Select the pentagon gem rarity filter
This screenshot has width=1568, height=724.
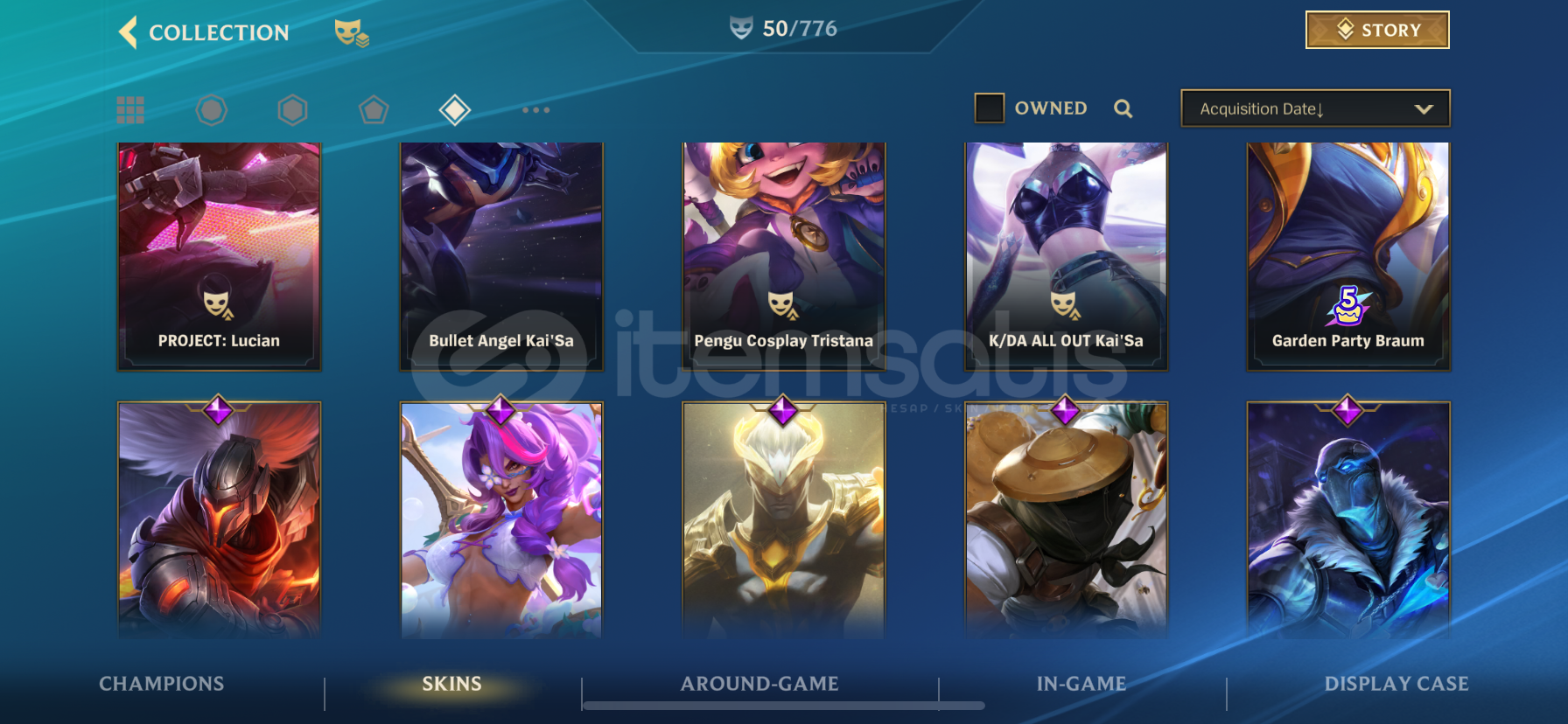pyautogui.click(x=374, y=110)
